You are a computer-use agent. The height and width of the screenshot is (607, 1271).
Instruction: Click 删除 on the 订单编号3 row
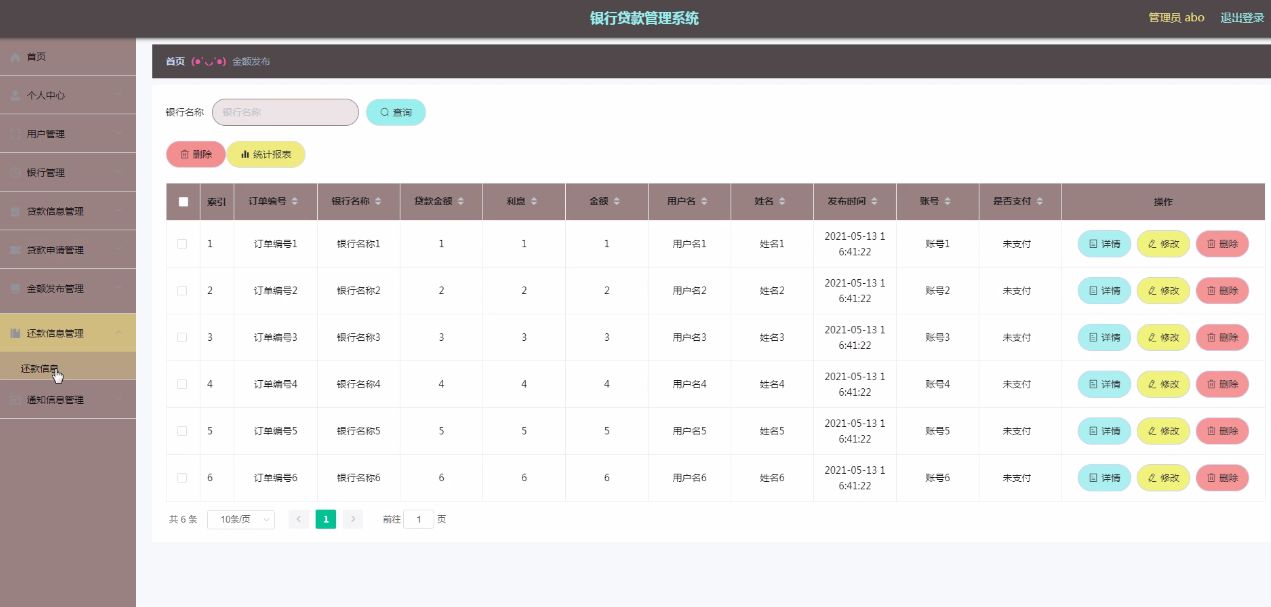1222,338
